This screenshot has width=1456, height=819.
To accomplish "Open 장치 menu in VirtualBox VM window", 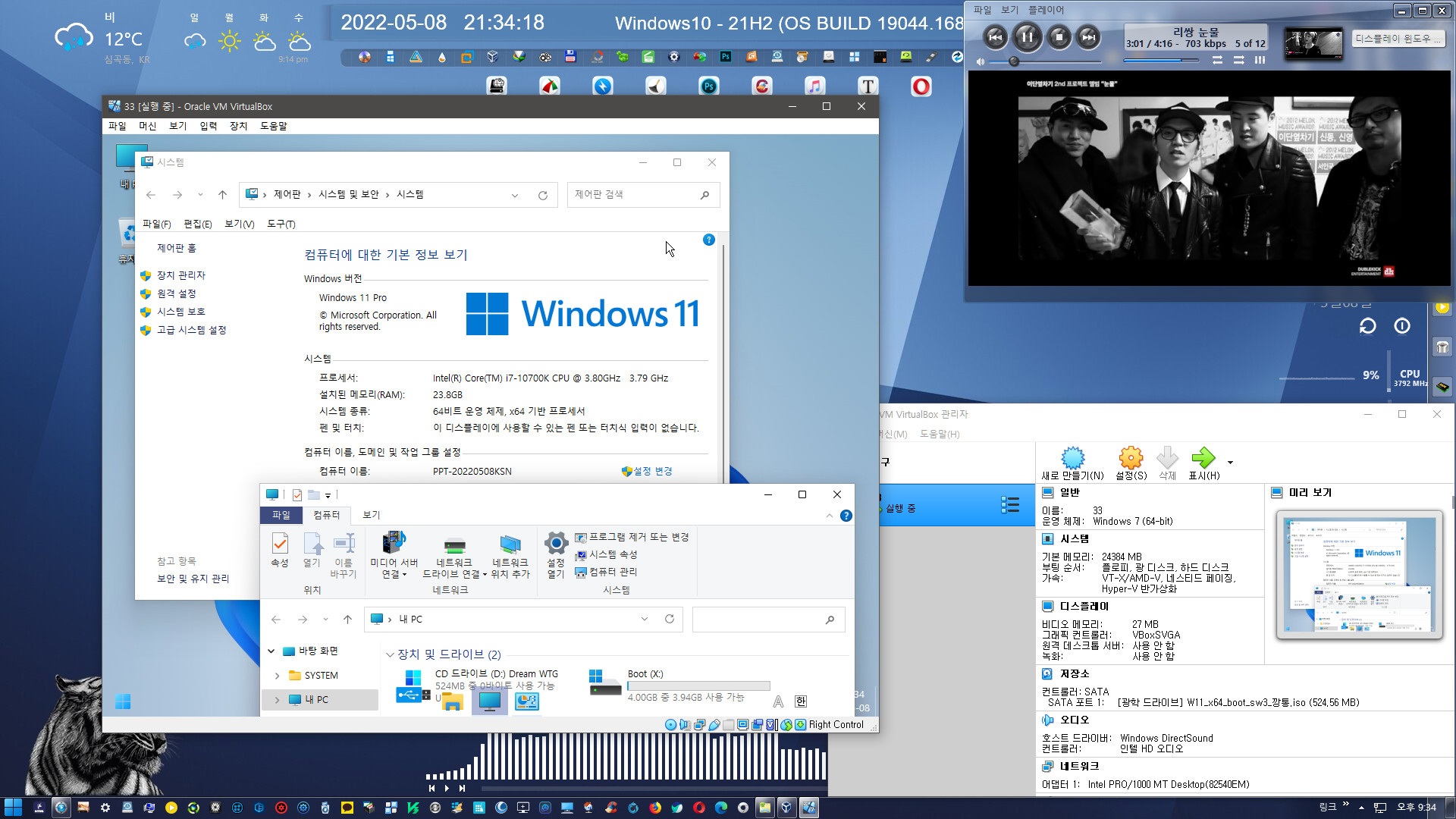I will [238, 126].
